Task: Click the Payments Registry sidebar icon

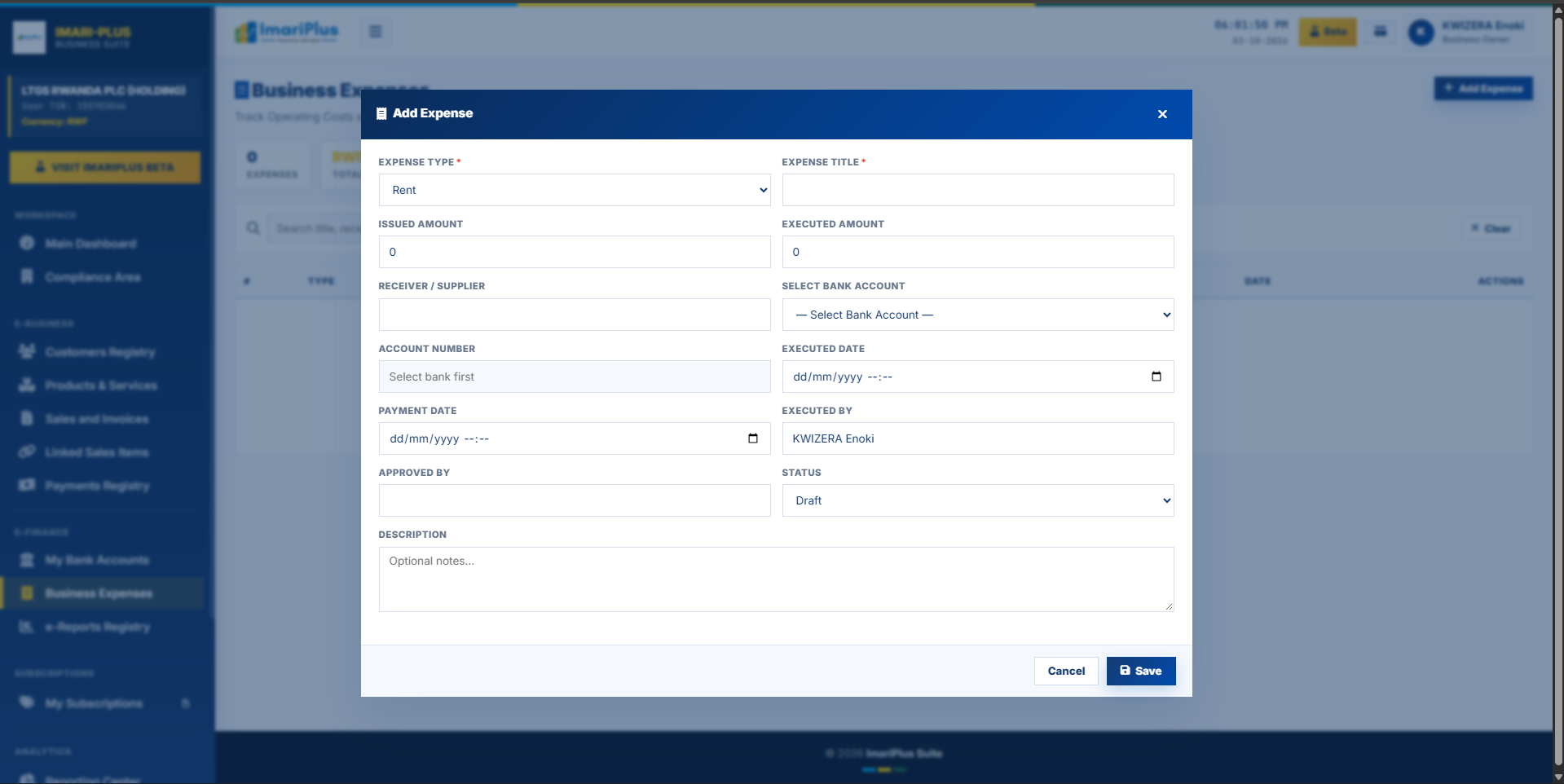Action: pos(27,486)
